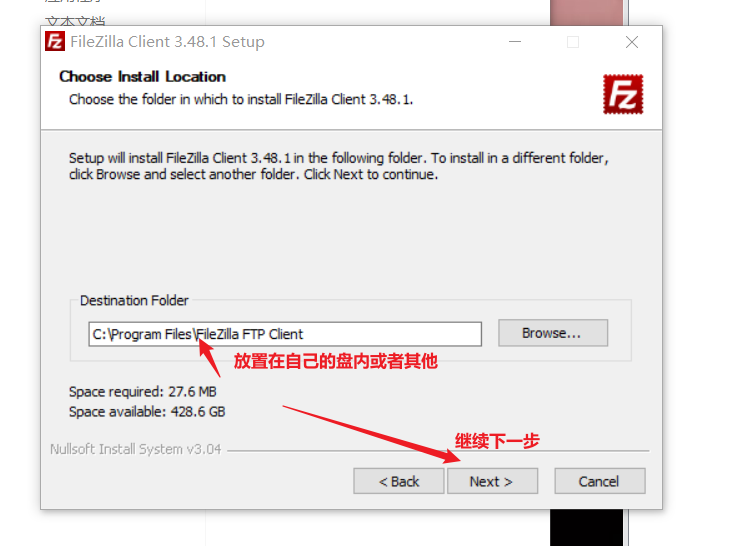Click the 'FileZilla Client 3.48.1 Setup' window title
Image resolution: width=744 pixels, height=546 pixels.
[167, 42]
